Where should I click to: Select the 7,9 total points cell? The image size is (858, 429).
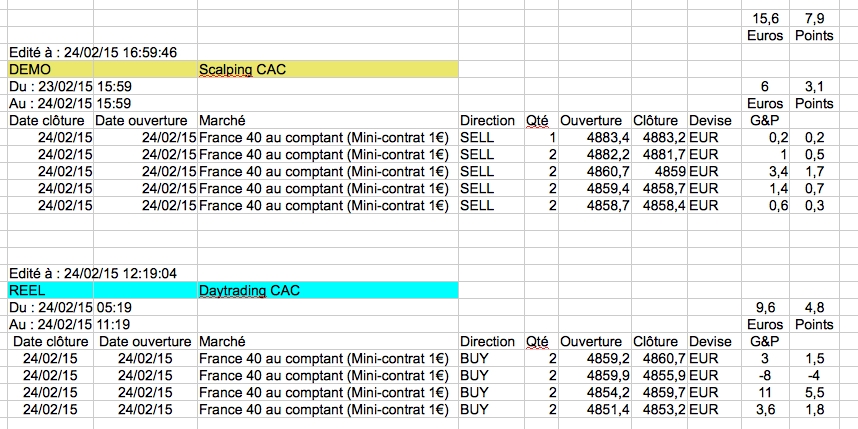click(812, 18)
